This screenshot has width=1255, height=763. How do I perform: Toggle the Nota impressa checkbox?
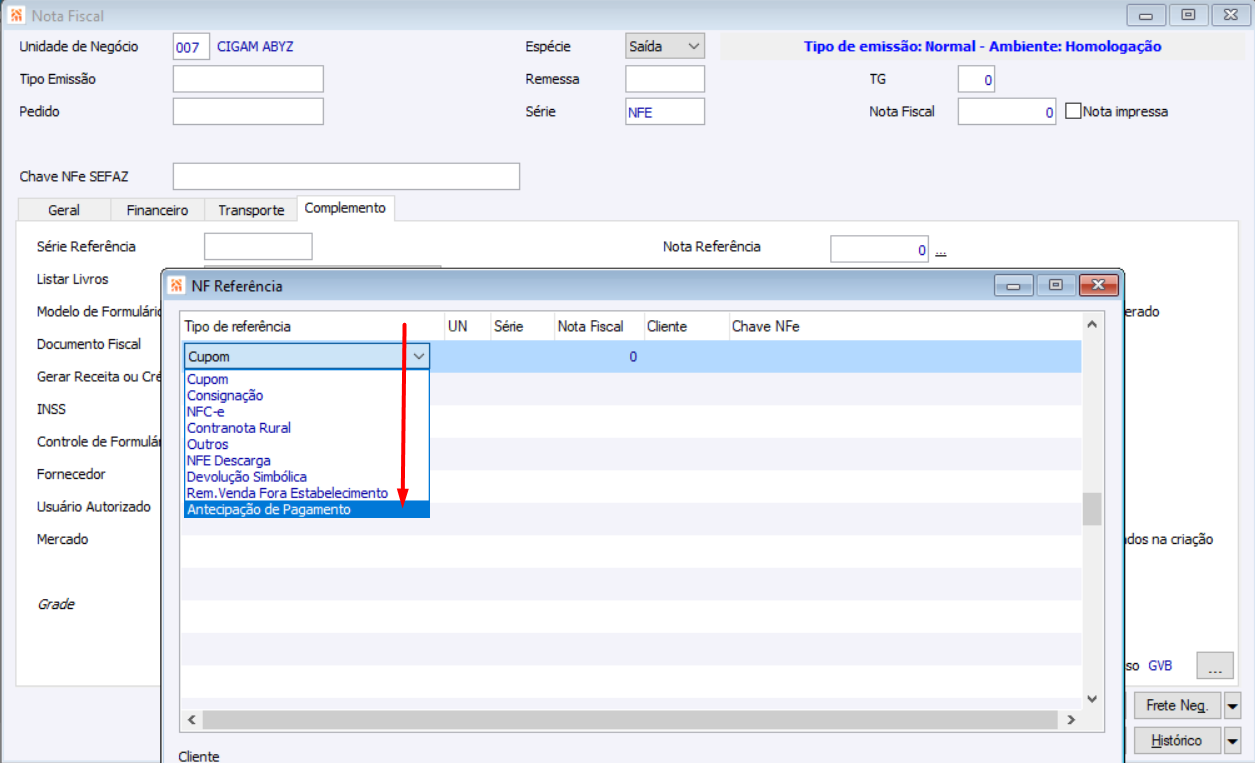(x=1073, y=112)
